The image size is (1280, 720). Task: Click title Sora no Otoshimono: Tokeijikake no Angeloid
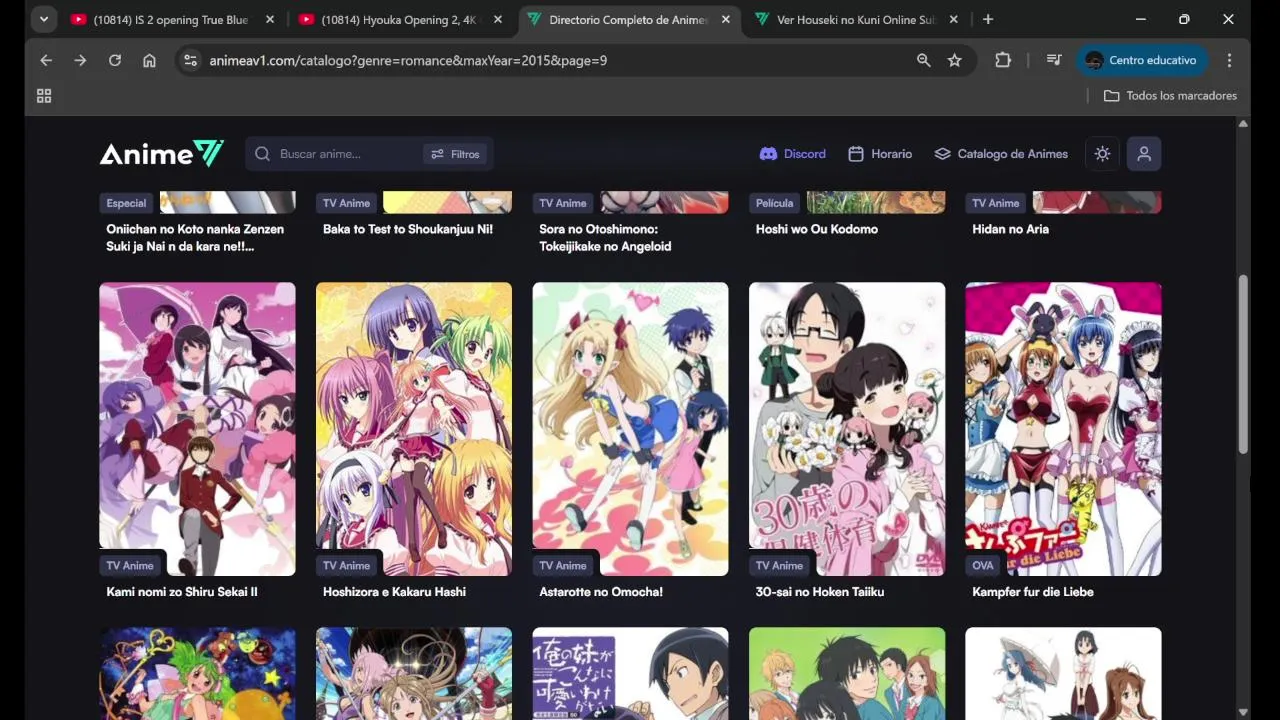coord(605,238)
